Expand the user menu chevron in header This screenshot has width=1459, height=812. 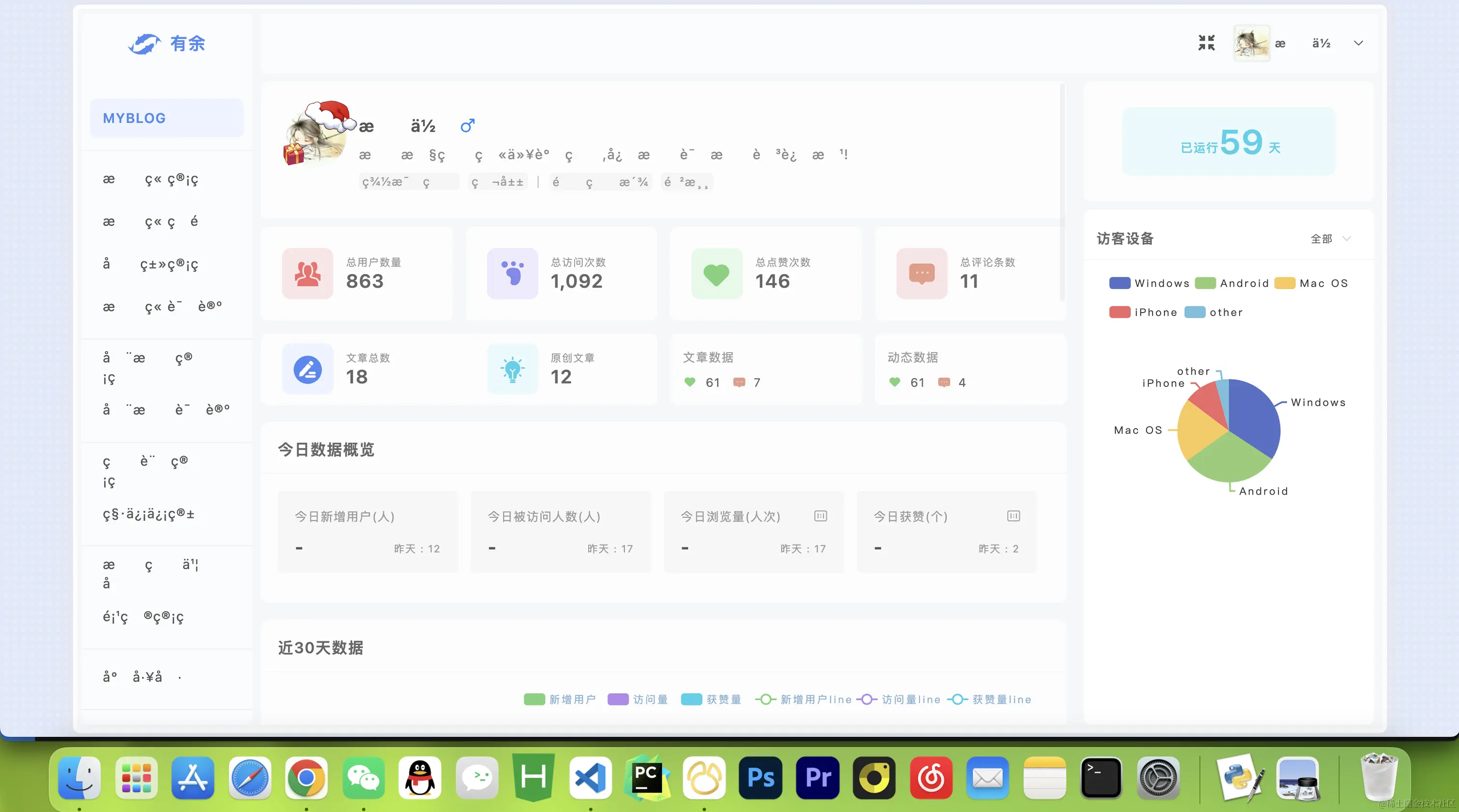point(1358,43)
